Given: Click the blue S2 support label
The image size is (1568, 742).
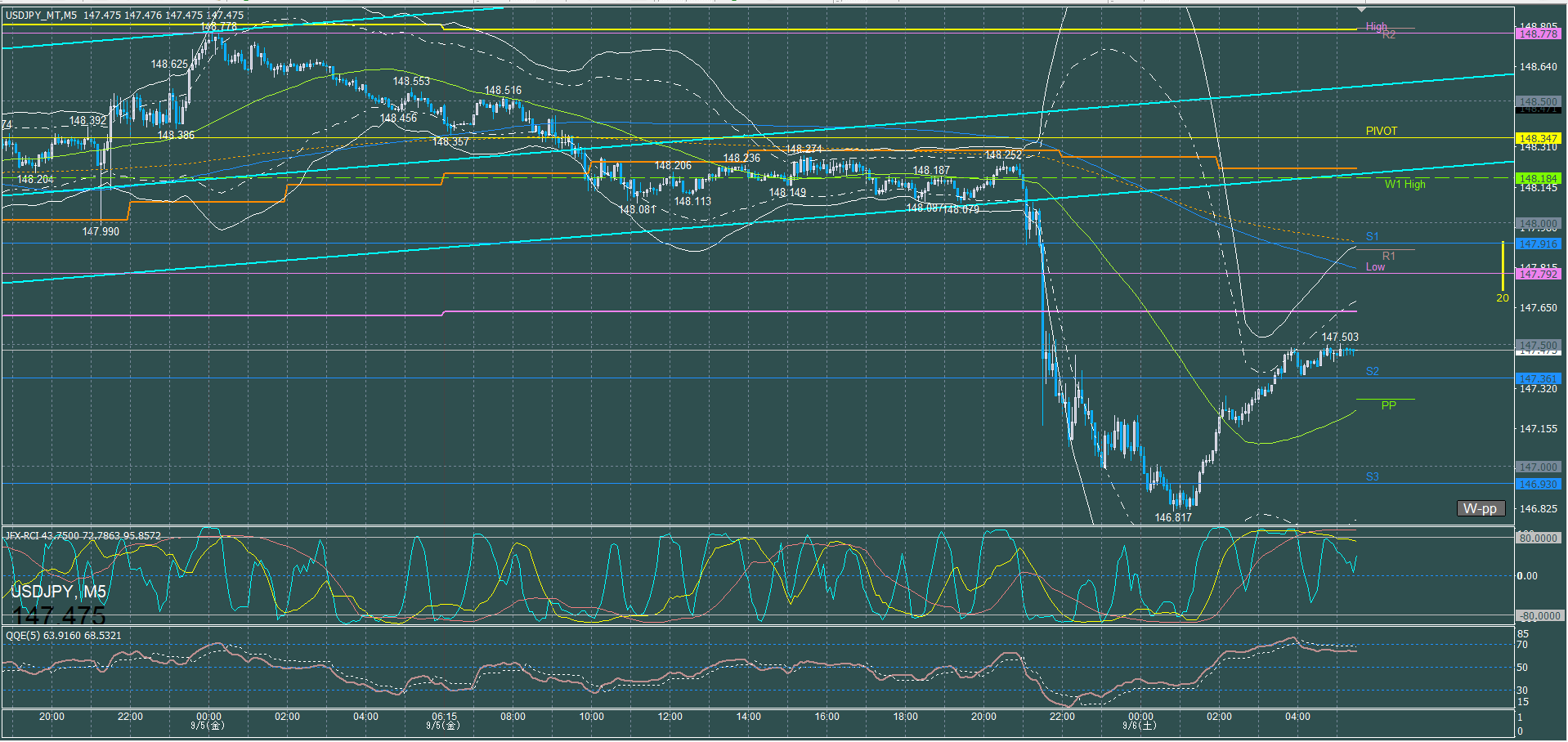Looking at the screenshot, I should [x=1372, y=371].
